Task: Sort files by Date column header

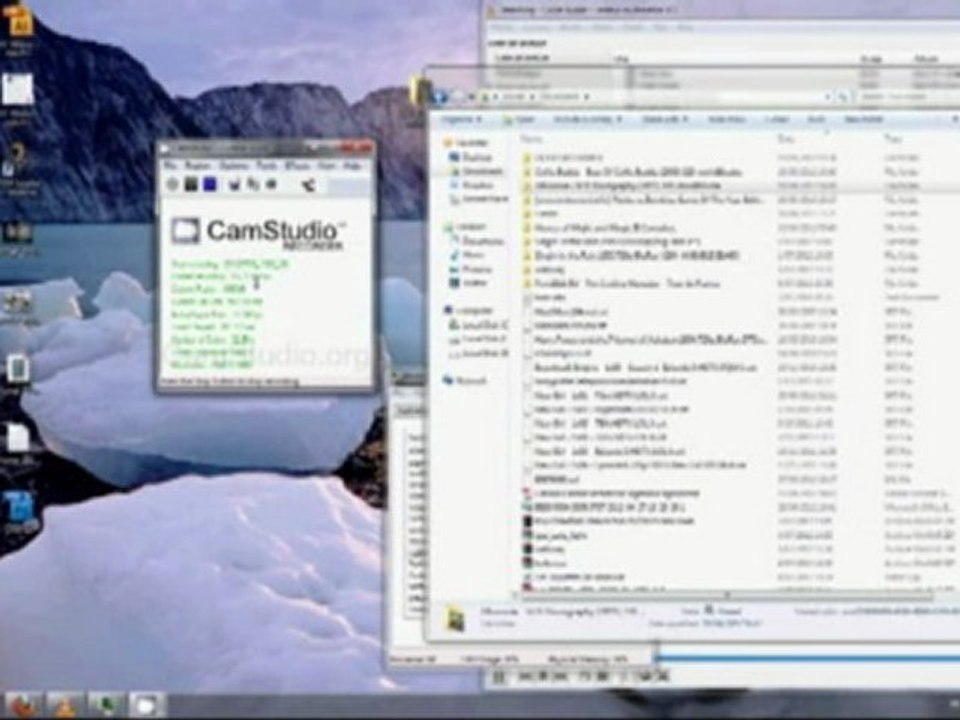Action: (786, 140)
